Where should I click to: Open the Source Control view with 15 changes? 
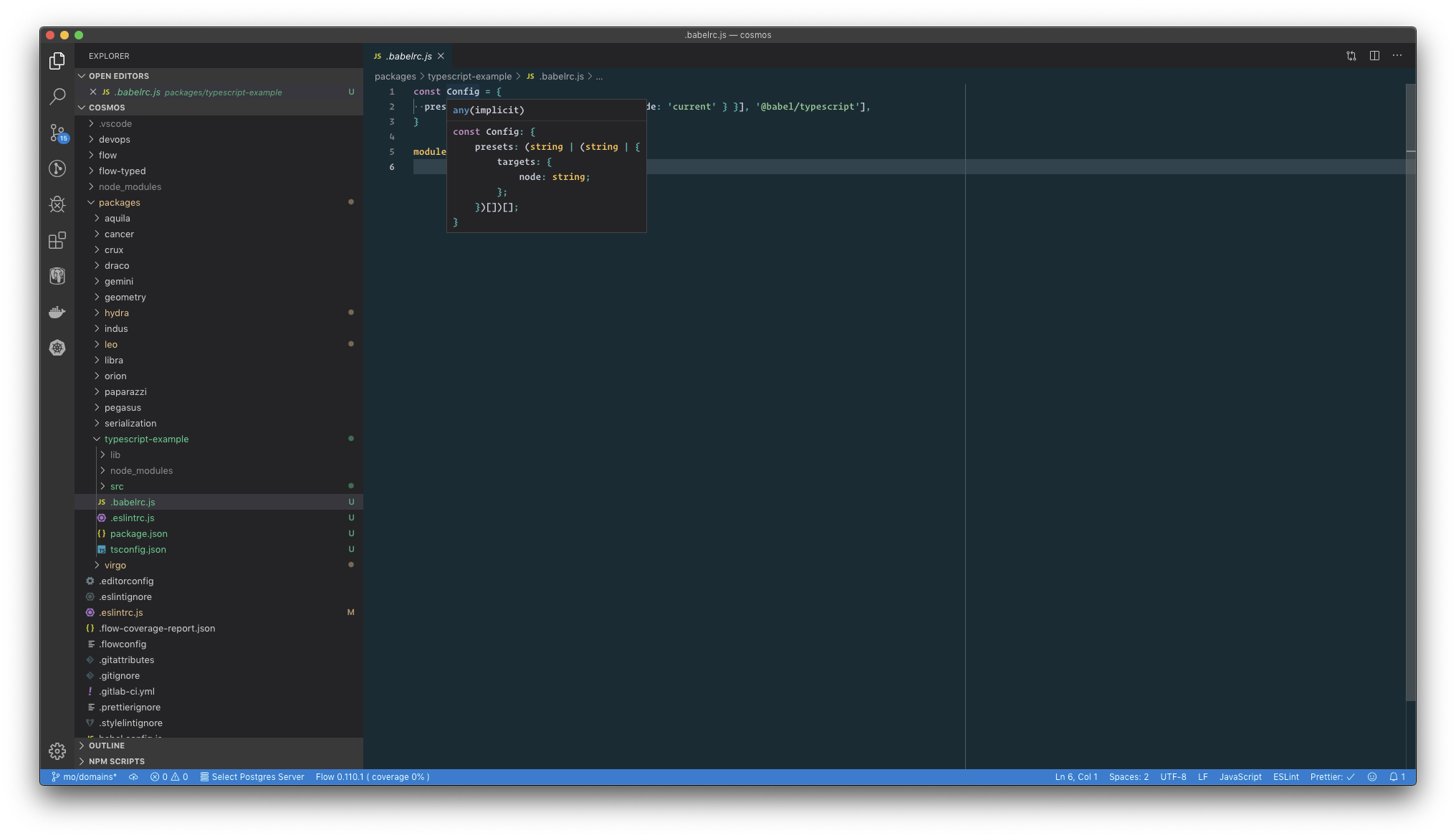pos(57,133)
